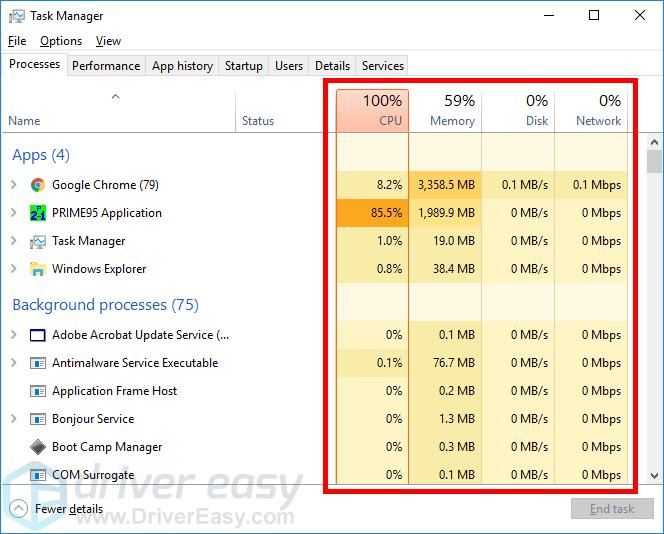Open the Options menu
Image resolution: width=664 pixels, height=534 pixels.
61,41
